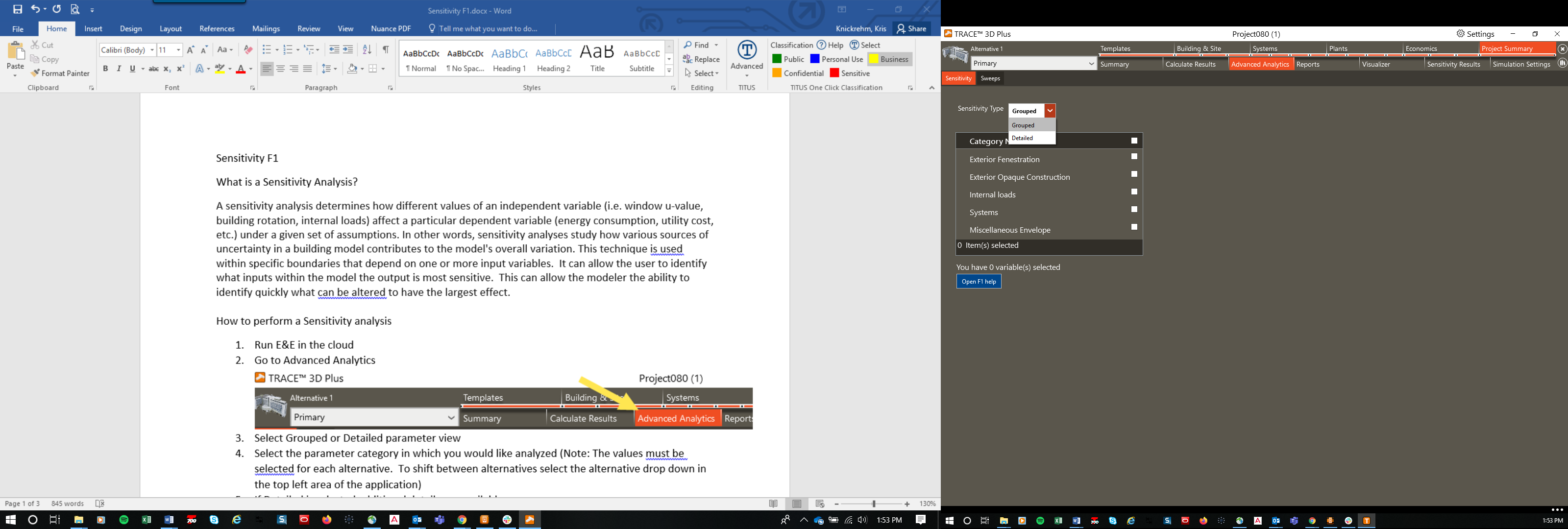This screenshot has height=529, width=1568.
Task: Expand the Primary alternative dropdown
Action: point(1091,63)
